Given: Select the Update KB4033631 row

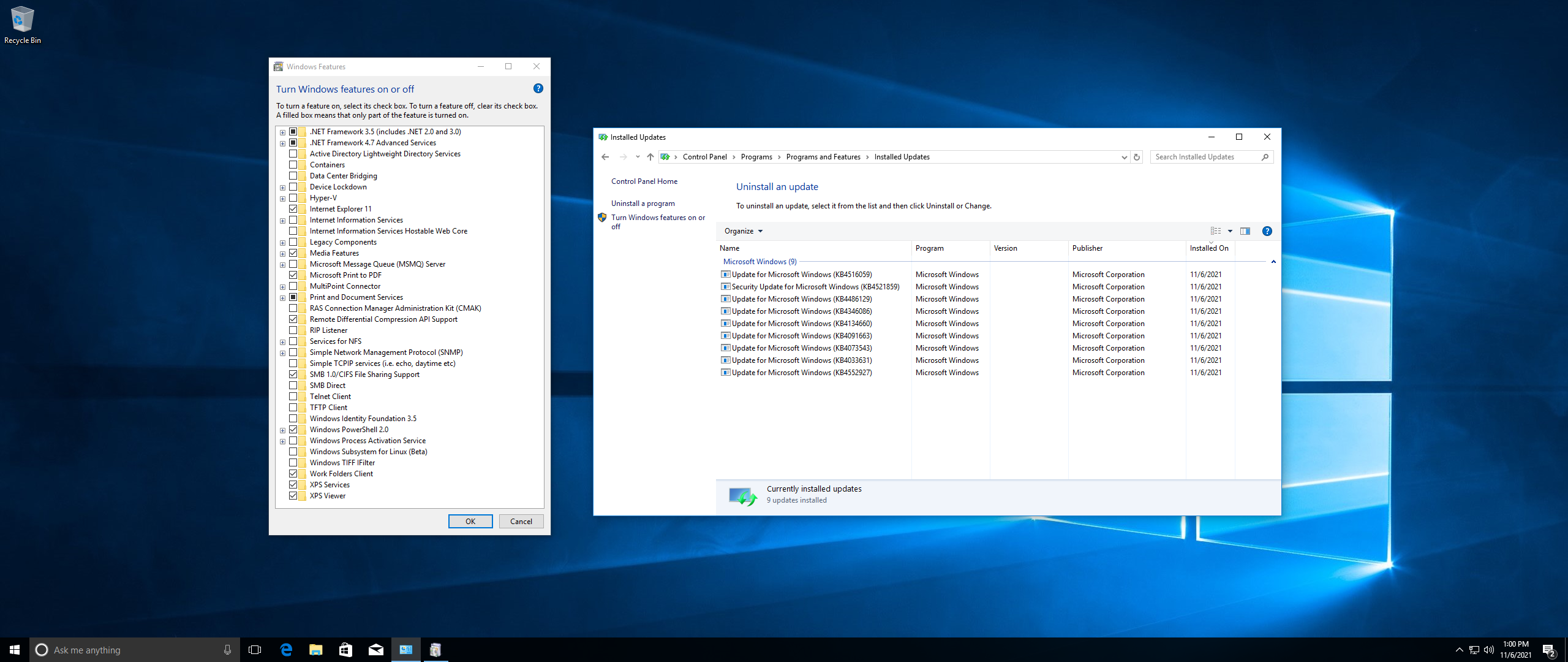Looking at the screenshot, I should [976, 360].
